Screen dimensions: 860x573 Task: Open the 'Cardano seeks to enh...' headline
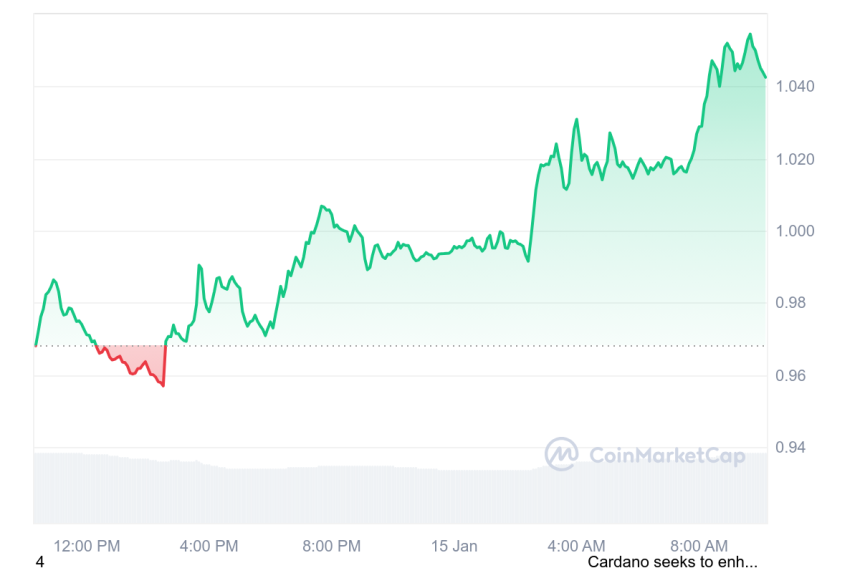672,562
